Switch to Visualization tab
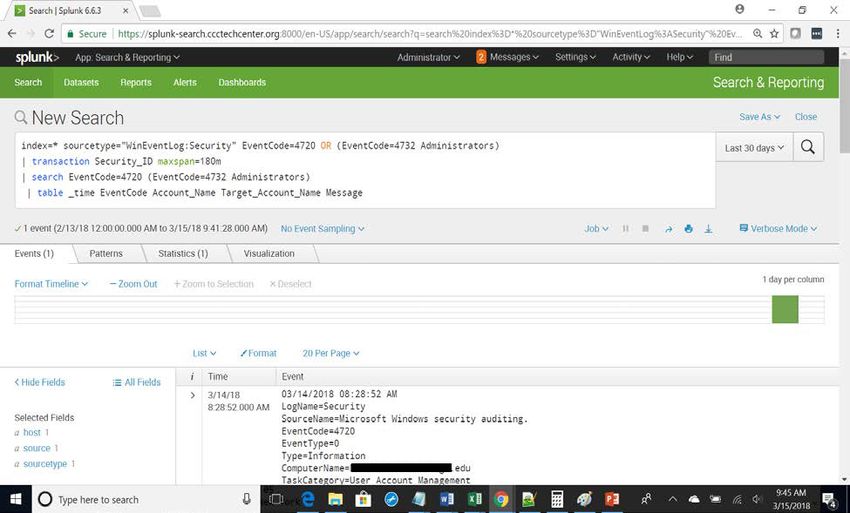Image resolution: width=850 pixels, height=513 pixels. [269, 253]
